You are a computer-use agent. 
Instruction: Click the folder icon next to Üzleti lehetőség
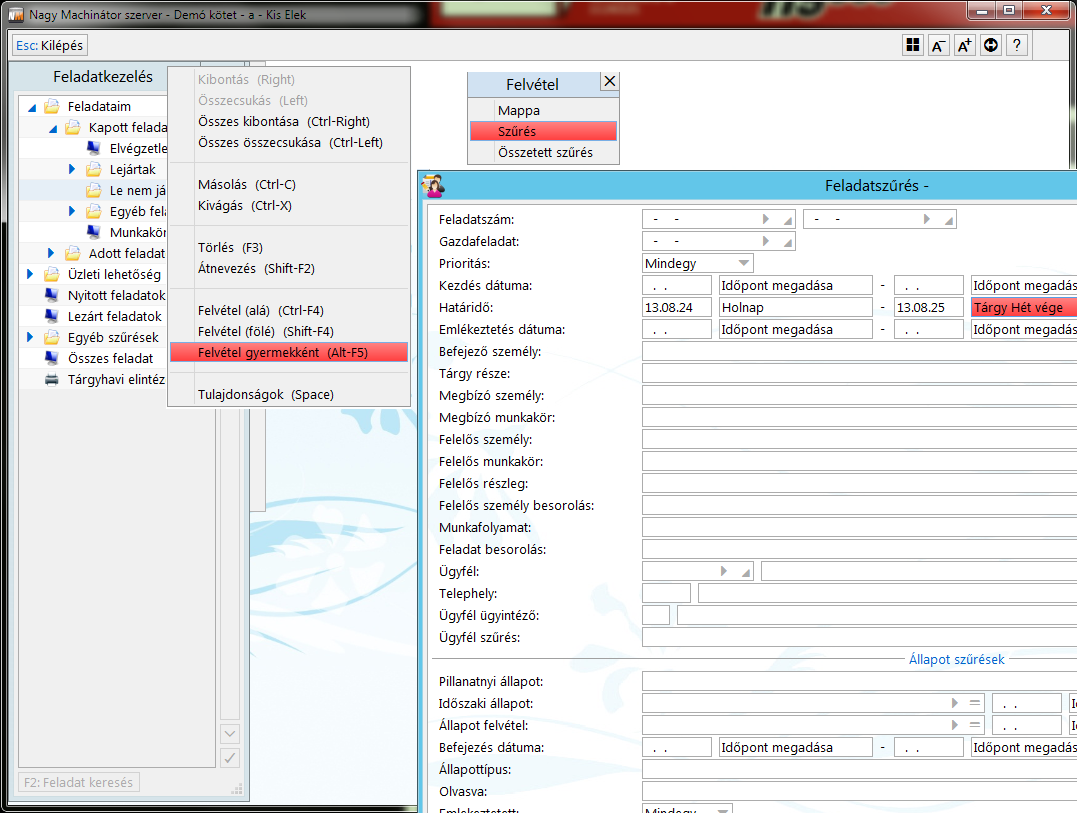click(x=51, y=274)
